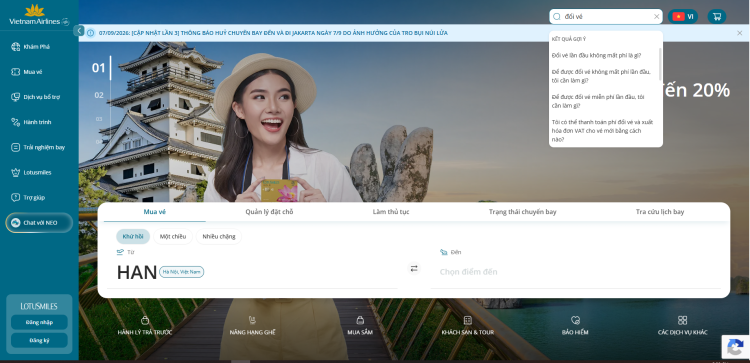Click the Đăng ký button
The height and width of the screenshot is (363, 750).
(x=39, y=341)
